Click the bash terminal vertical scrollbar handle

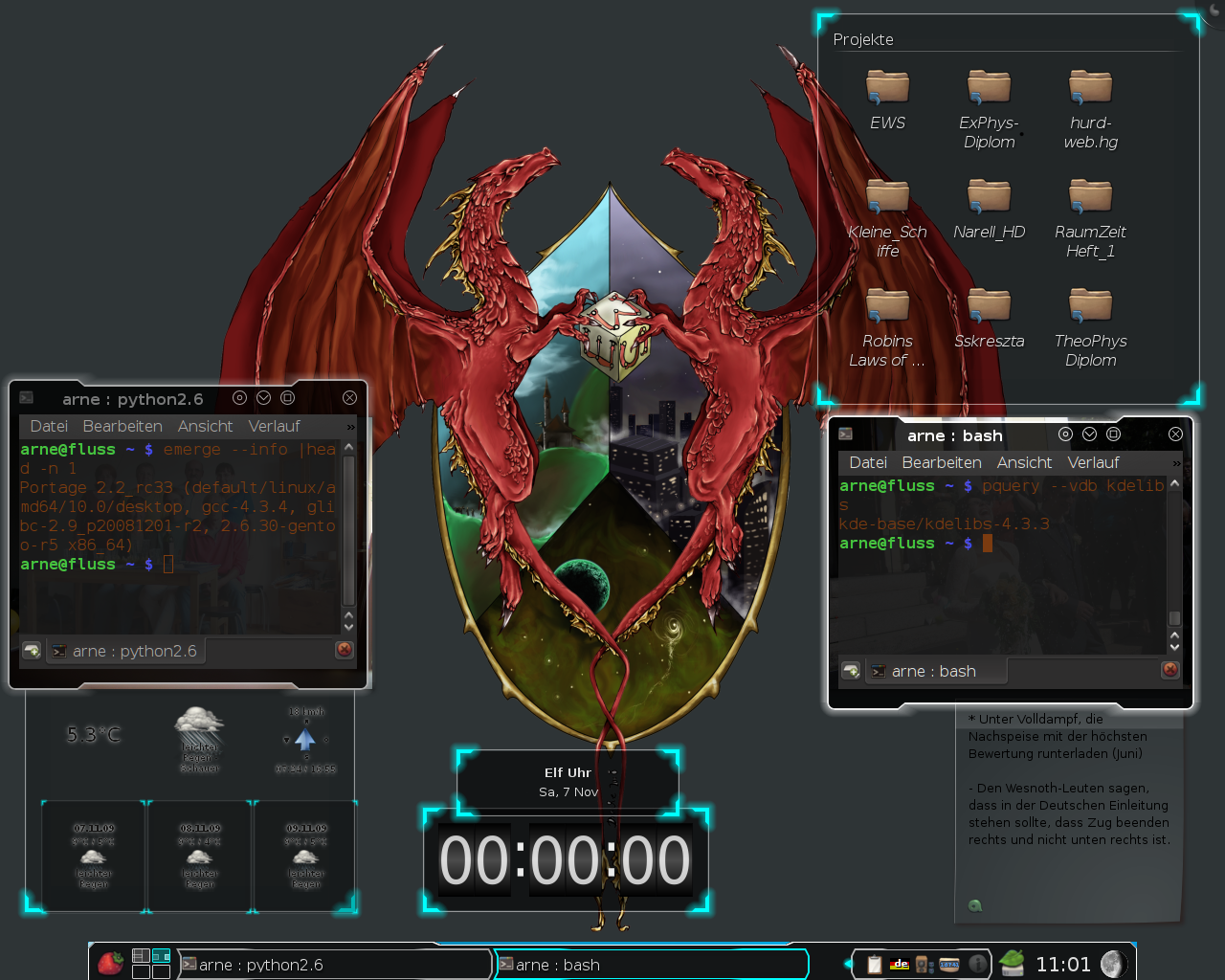[1174, 617]
